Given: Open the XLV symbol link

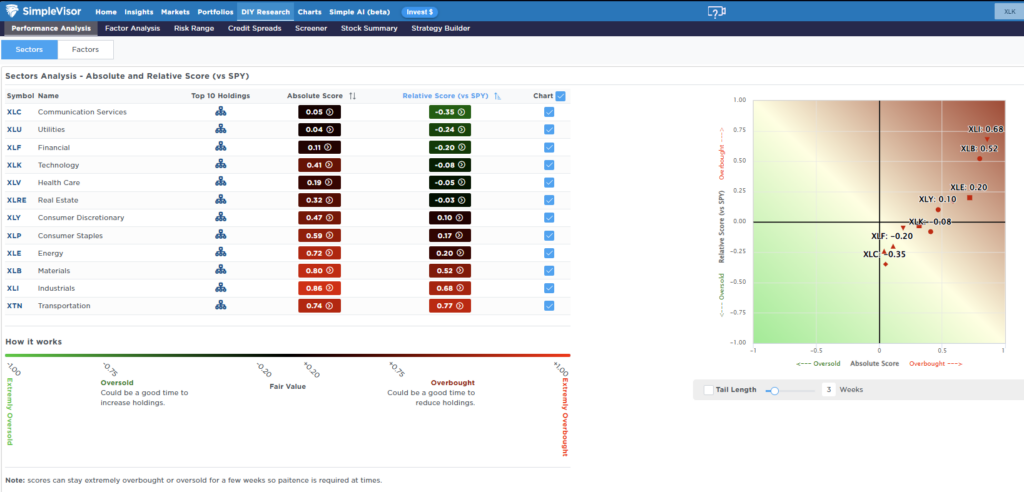Looking at the screenshot, I should click(15, 183).
